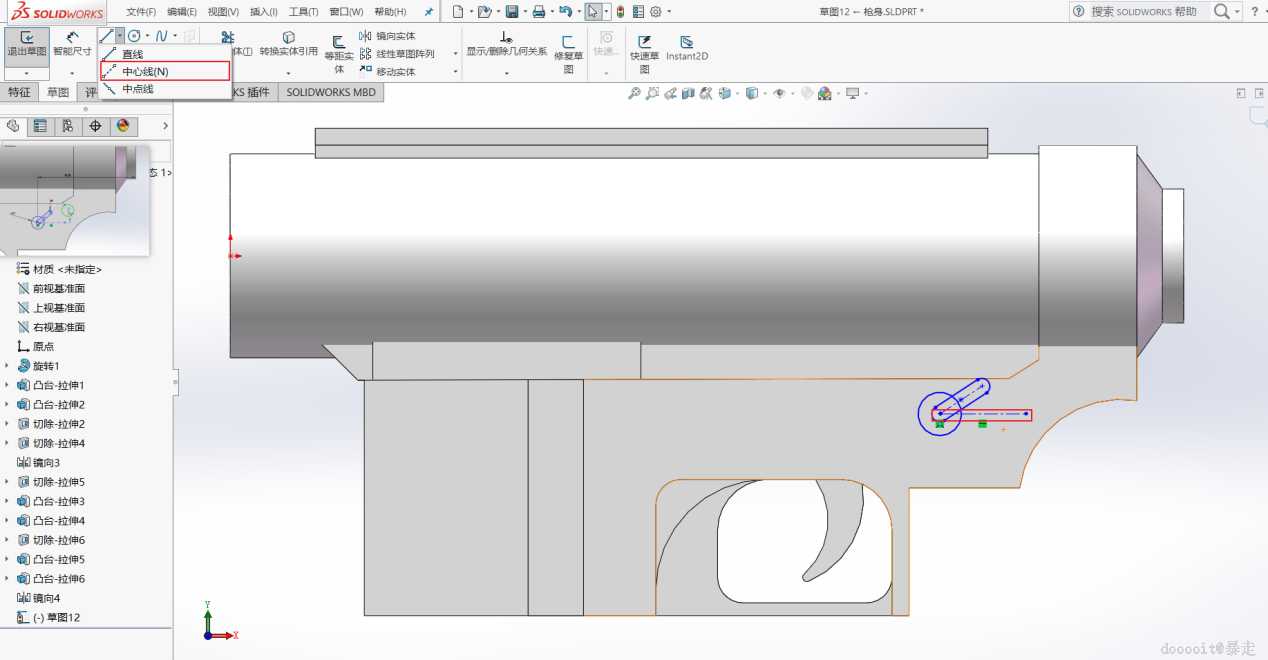The image size is (1268, 660).
Task: Click the Mirror Entities (镜向实体) icon
Action: coord(366,36)
